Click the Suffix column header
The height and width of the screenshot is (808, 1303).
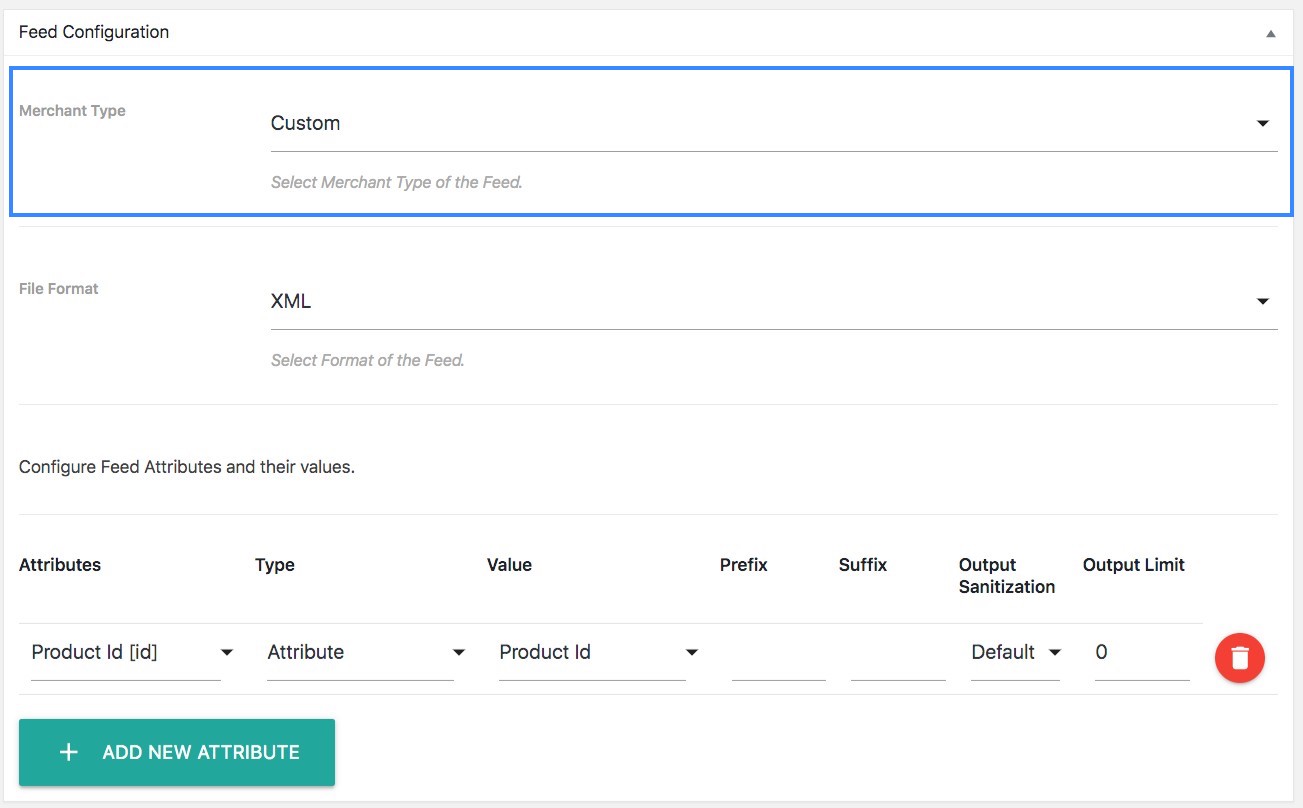[863, 565]
